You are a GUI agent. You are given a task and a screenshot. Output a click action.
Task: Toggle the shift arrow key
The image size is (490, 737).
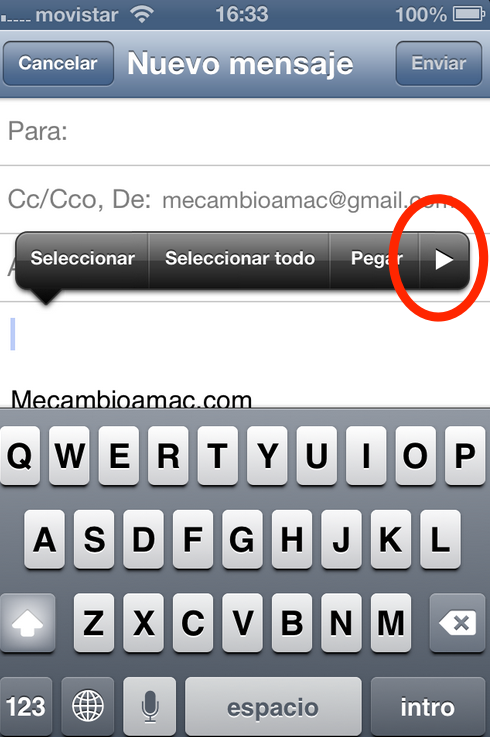tap(27, 623)
